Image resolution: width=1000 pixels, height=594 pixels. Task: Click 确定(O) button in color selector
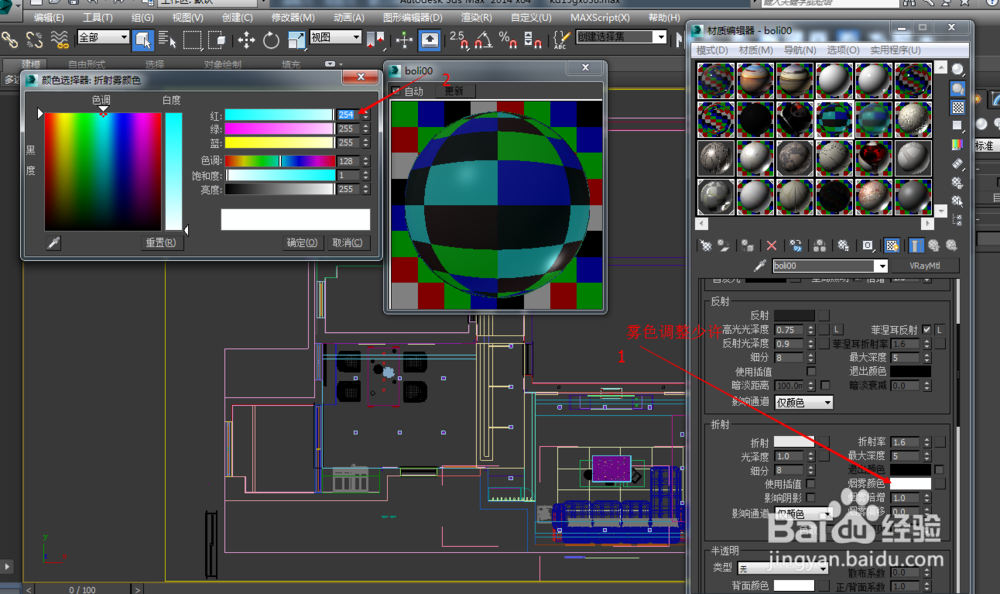click(302, 242)
